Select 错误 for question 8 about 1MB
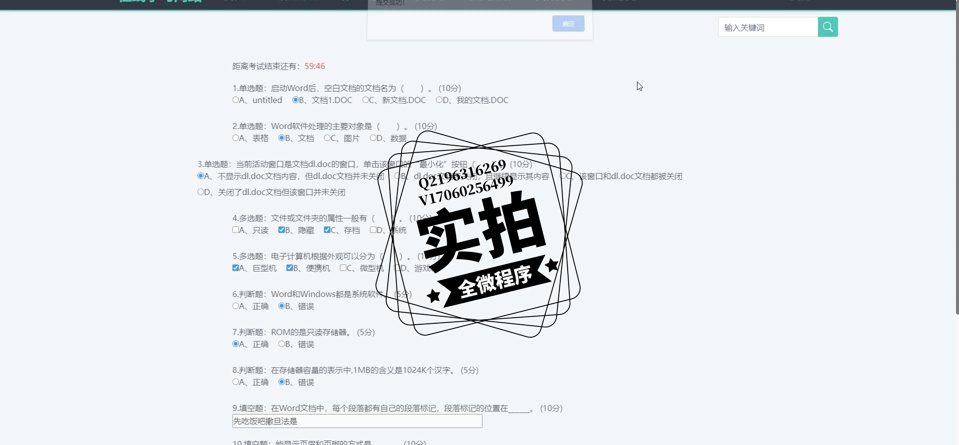 point(282,382)
